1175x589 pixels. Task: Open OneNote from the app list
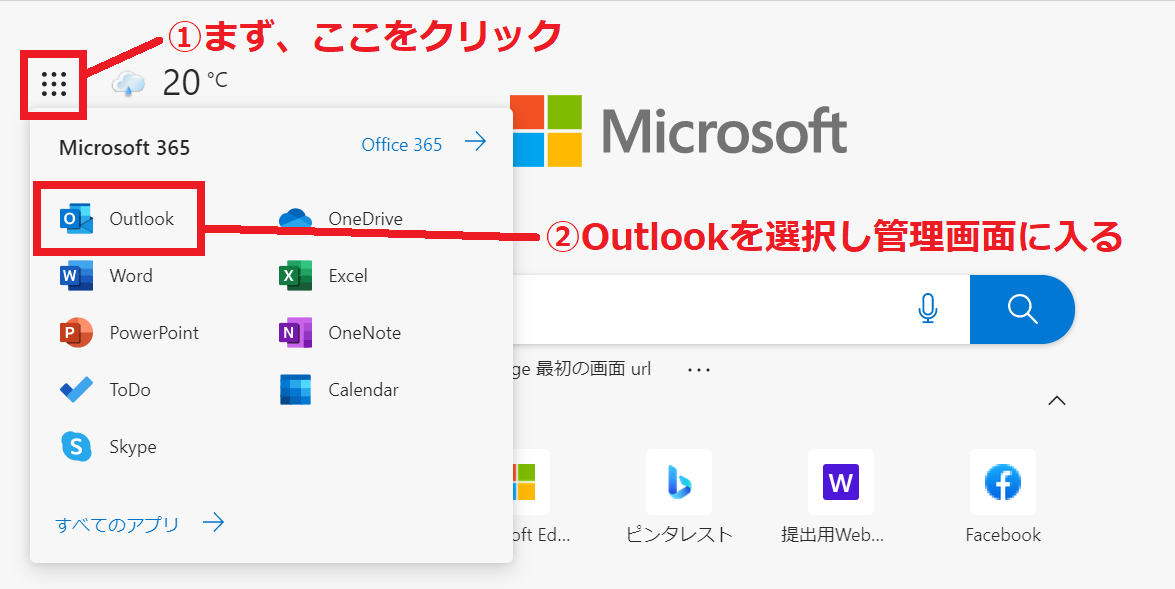pos(339,333)
